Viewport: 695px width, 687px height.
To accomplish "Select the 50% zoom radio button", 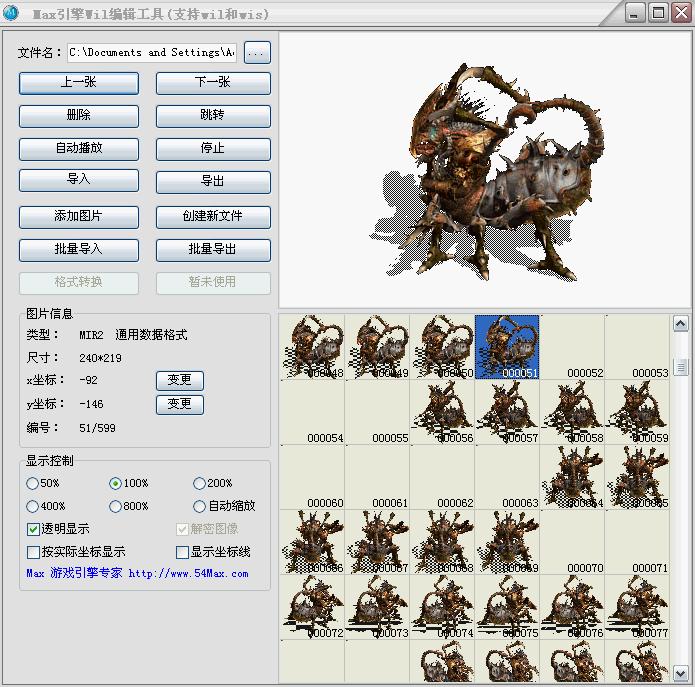I will pyautogui.click(x=33, y=484).
